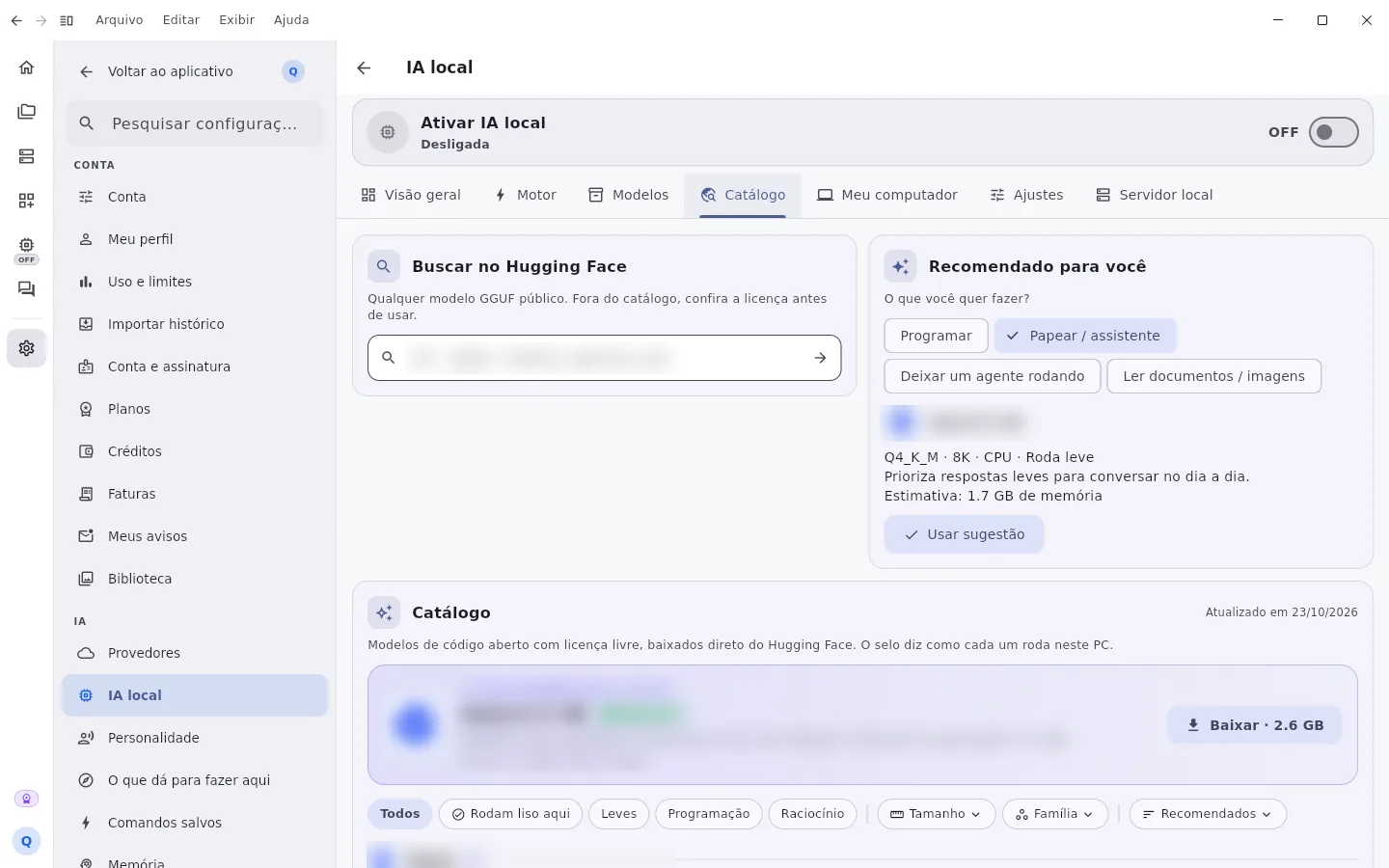Toggle the sidebar panel icon in title bar
1389x868 pixels.
coord(67,20)
